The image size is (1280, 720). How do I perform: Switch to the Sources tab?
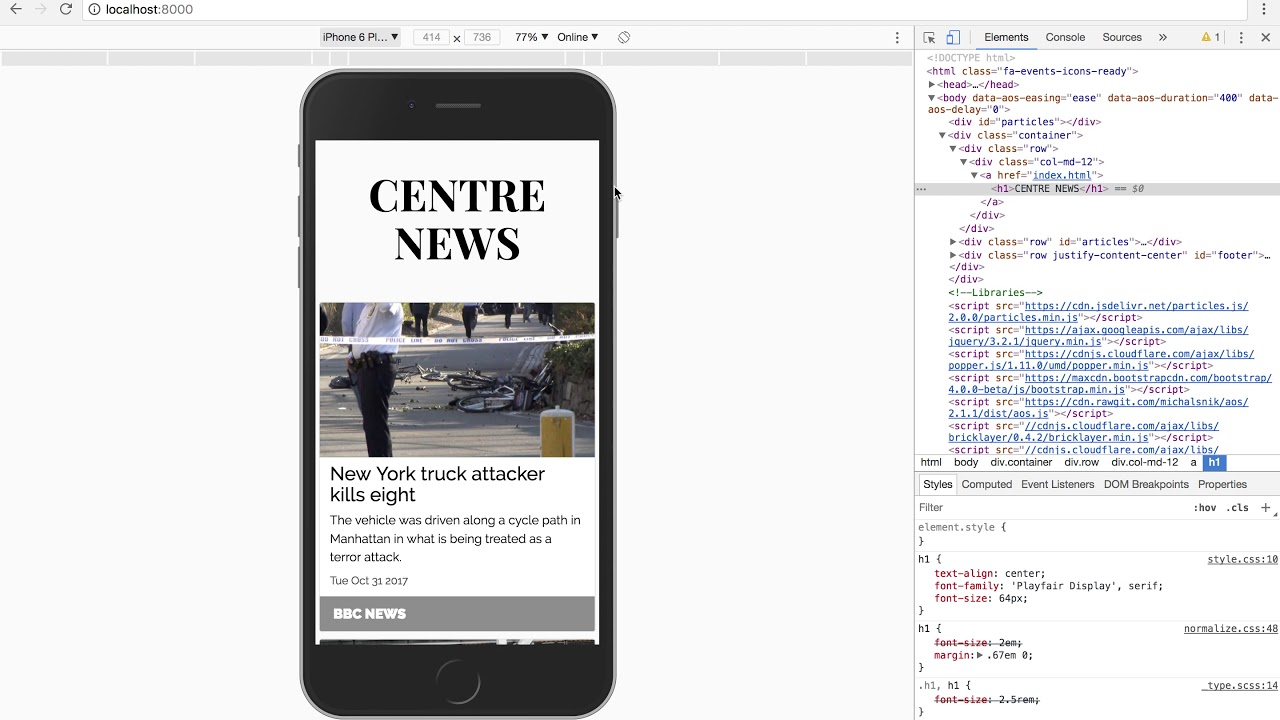[x=1122, y=37]
